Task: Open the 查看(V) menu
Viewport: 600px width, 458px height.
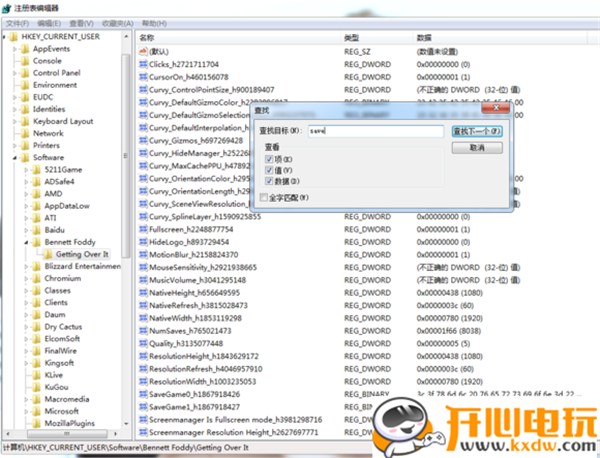Action: [82, 23]
